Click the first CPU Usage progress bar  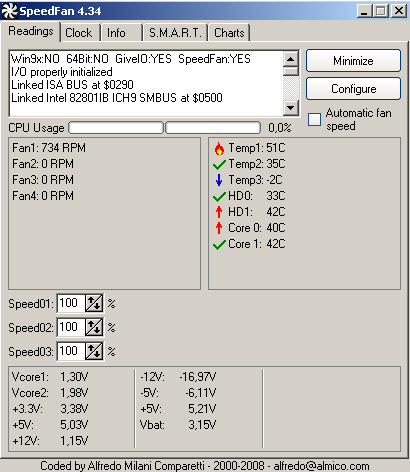click(116, 128)
